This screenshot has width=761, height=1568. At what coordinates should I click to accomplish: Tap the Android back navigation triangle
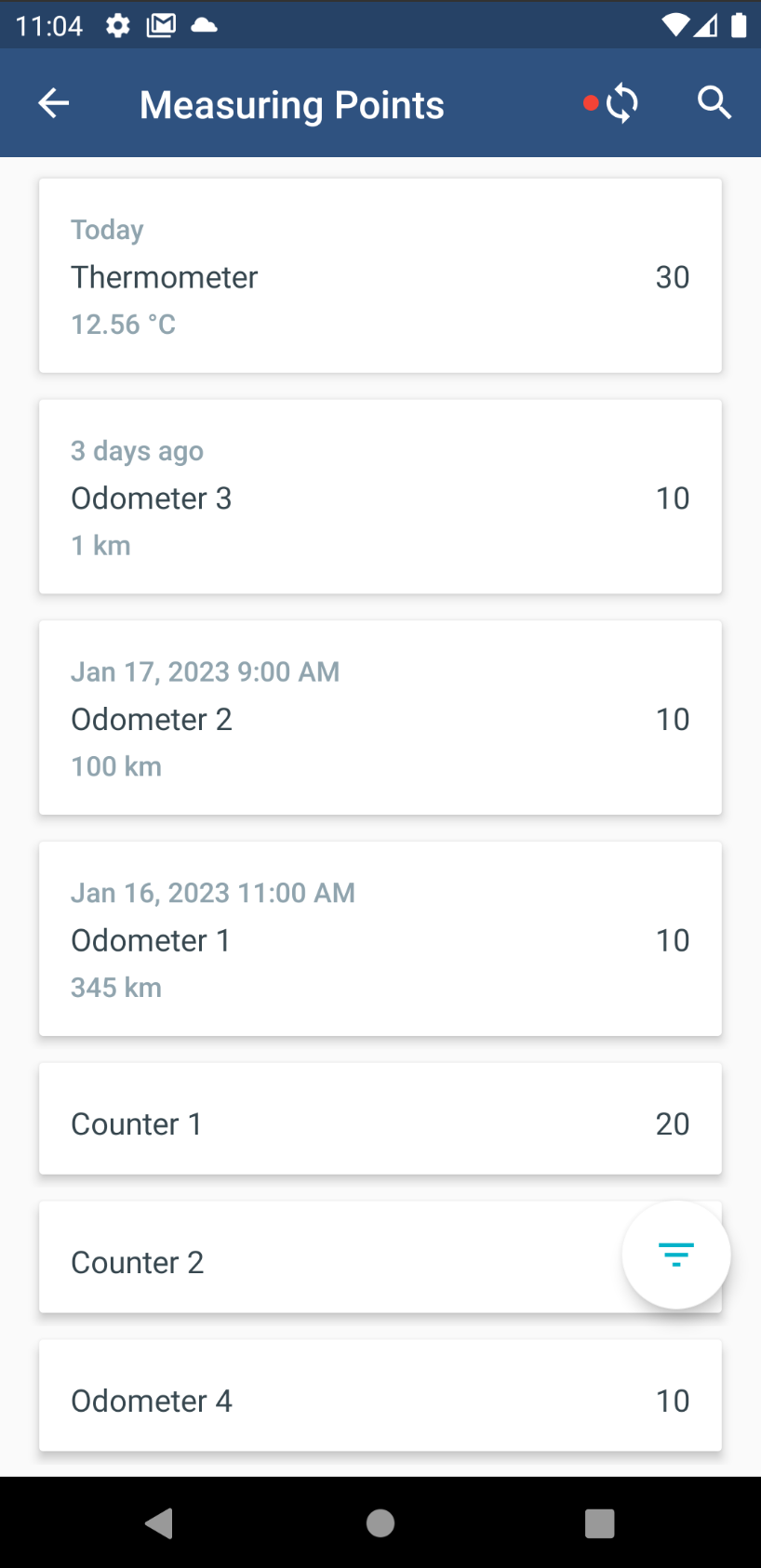pyautogui.click(x=160, y=1523)
